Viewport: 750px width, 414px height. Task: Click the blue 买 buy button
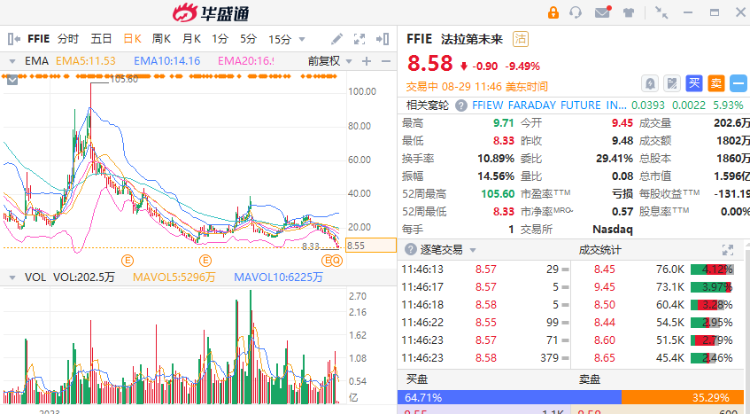(694, 84)
